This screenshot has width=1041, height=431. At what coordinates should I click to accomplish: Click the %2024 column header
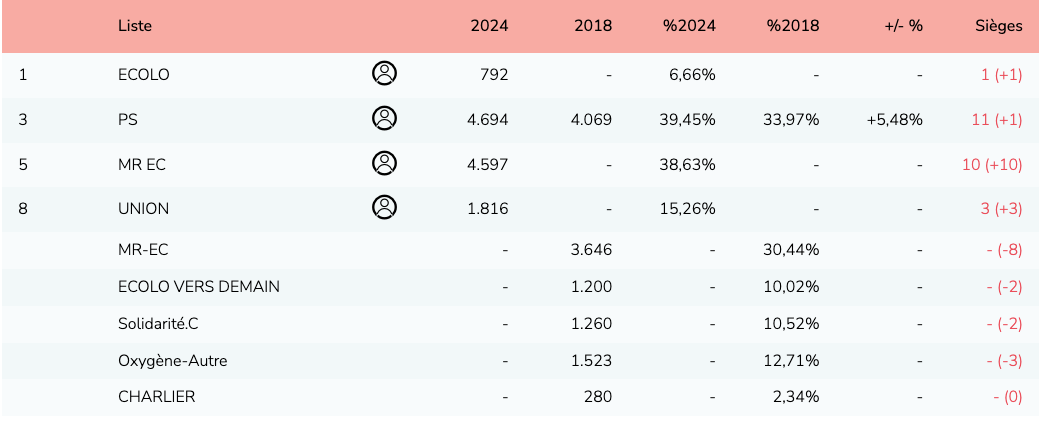689,26
